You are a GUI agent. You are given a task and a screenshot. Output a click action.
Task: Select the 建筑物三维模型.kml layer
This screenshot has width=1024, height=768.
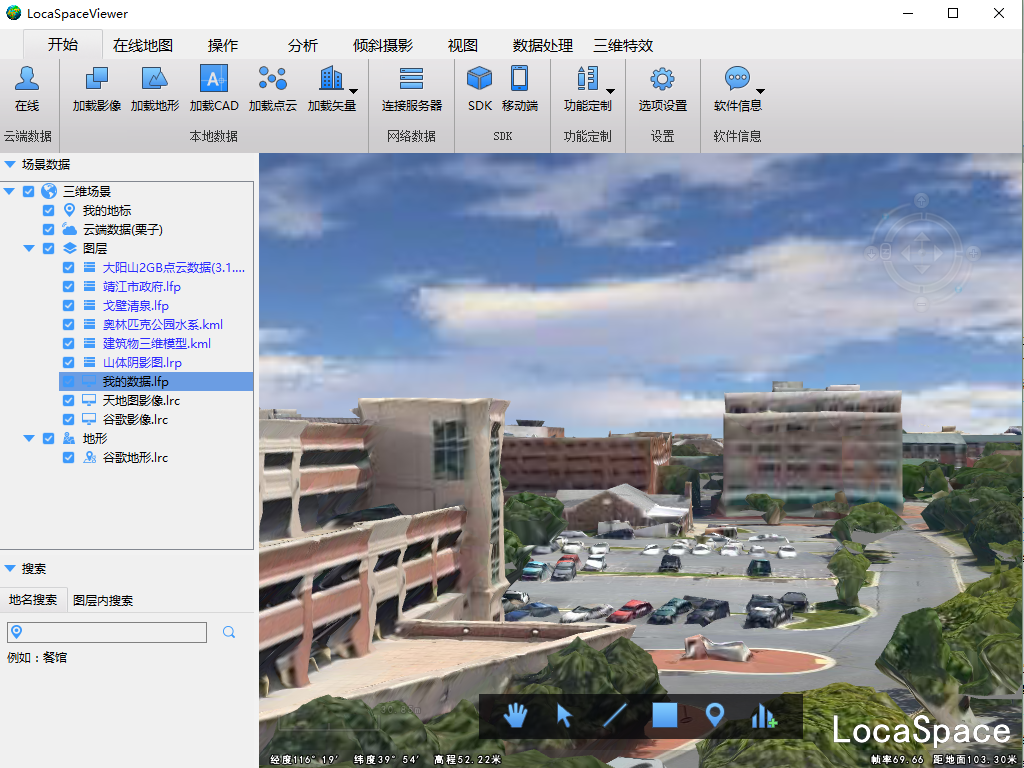coord(156,343)
